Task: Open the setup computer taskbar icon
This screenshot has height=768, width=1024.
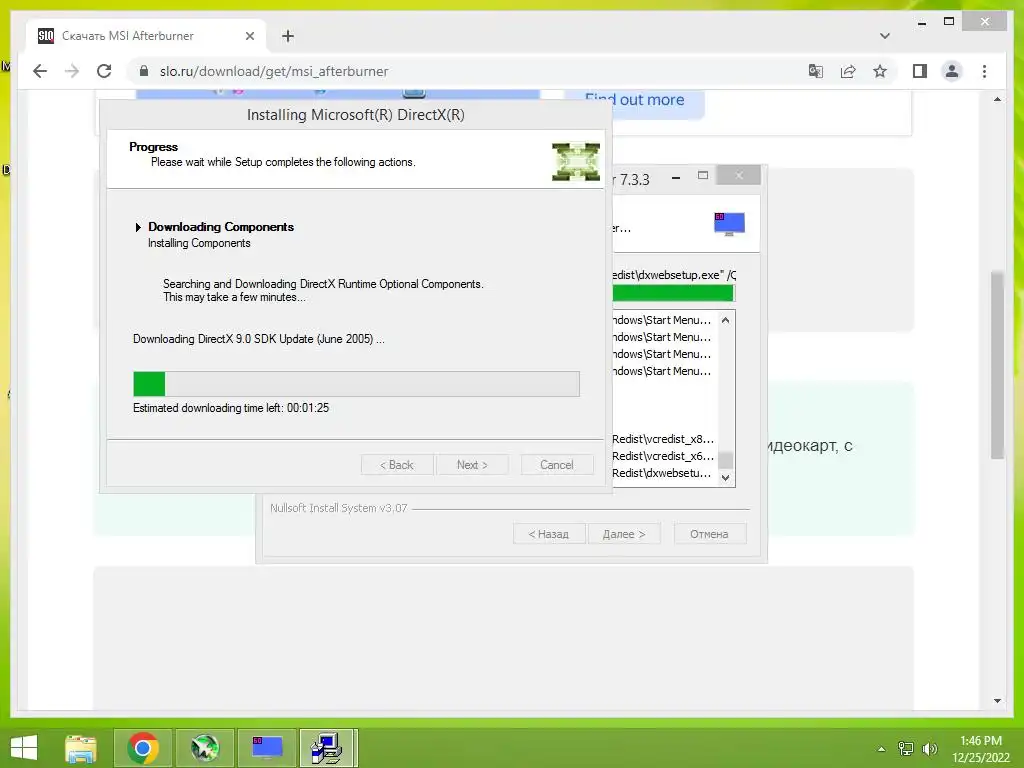Action: [328, 748]
